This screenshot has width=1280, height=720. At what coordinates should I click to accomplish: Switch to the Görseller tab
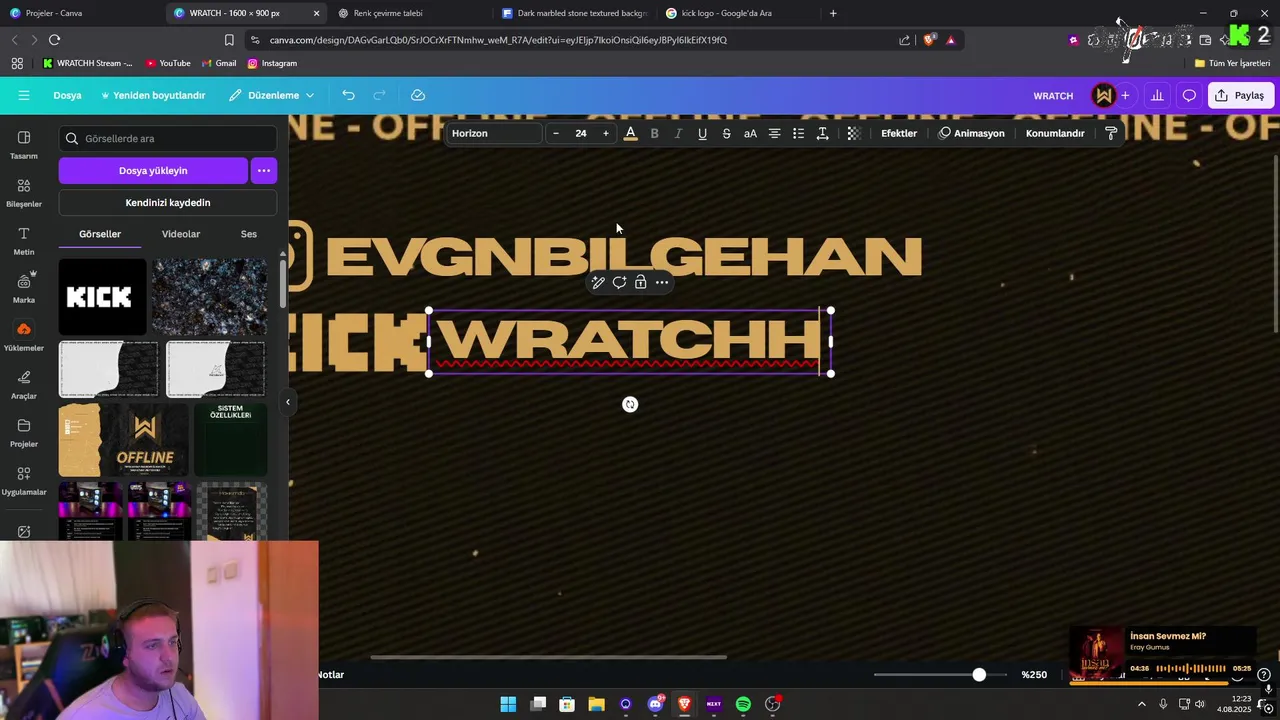(x=100, y=234)
